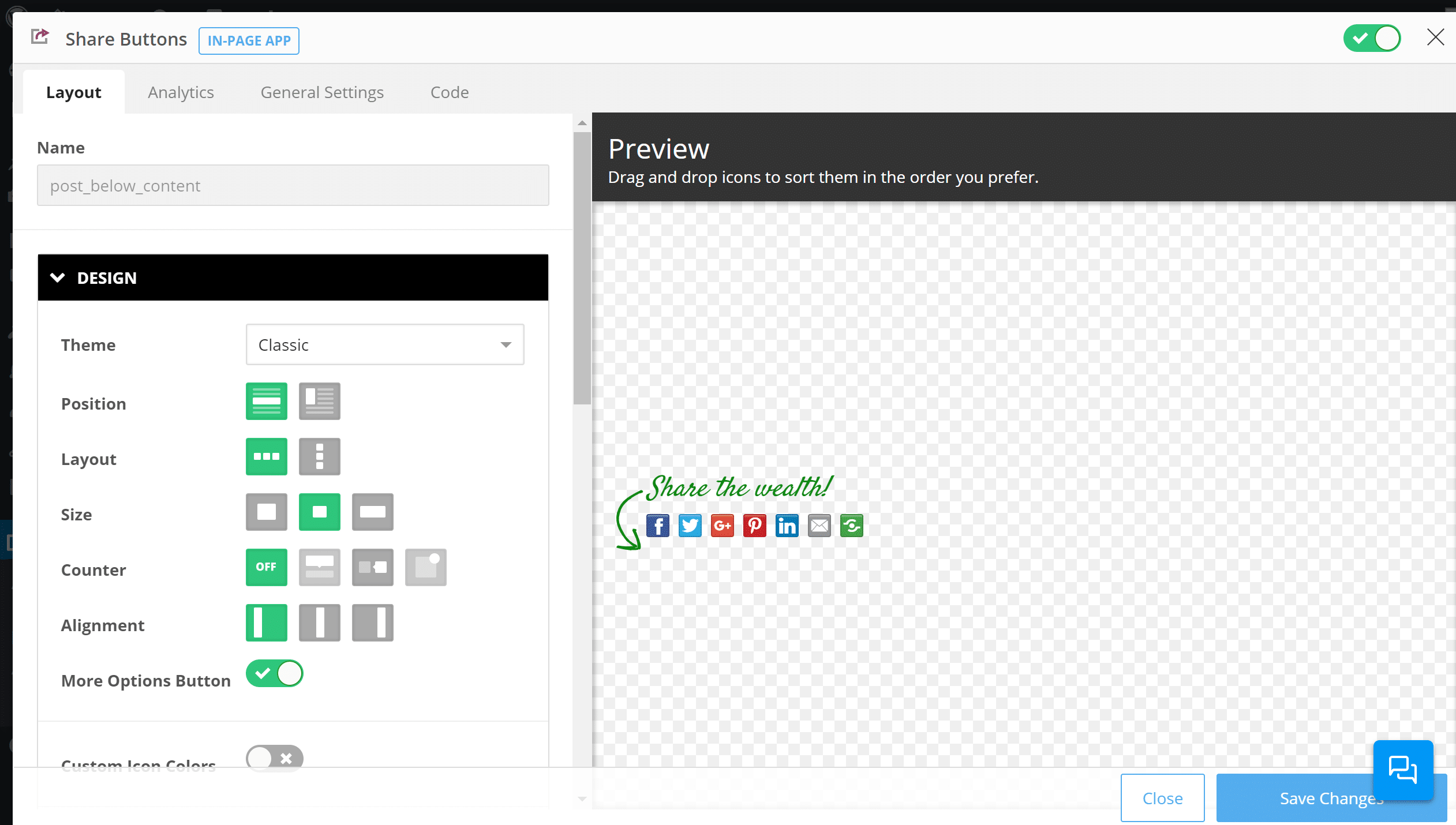Switch to the Analytics tab
Screen dimensions: 1456x825
[181, 92]
